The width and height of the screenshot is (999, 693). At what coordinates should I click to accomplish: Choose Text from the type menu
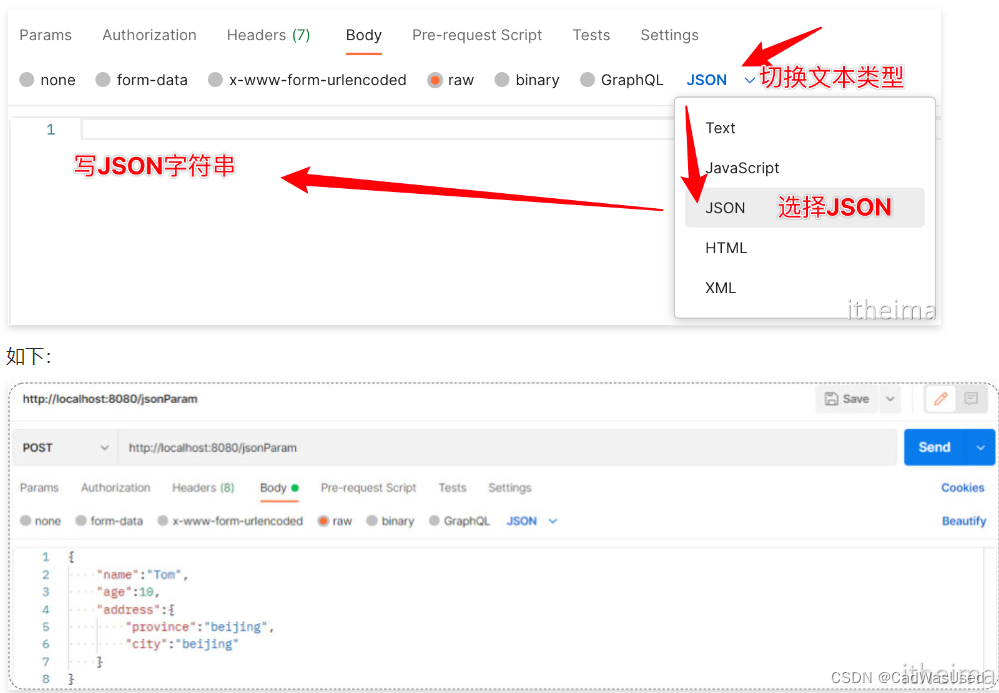(805, 128)
